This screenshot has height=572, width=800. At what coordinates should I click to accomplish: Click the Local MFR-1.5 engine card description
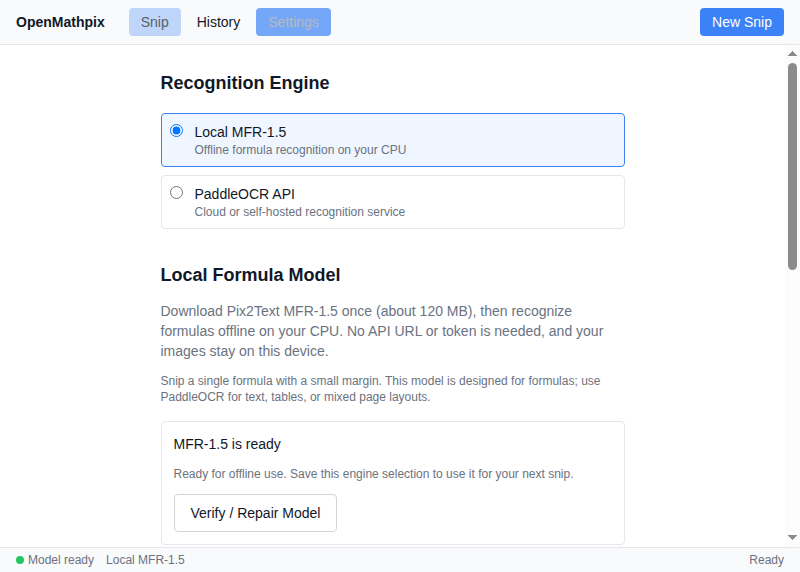click(x=300, y=150)
